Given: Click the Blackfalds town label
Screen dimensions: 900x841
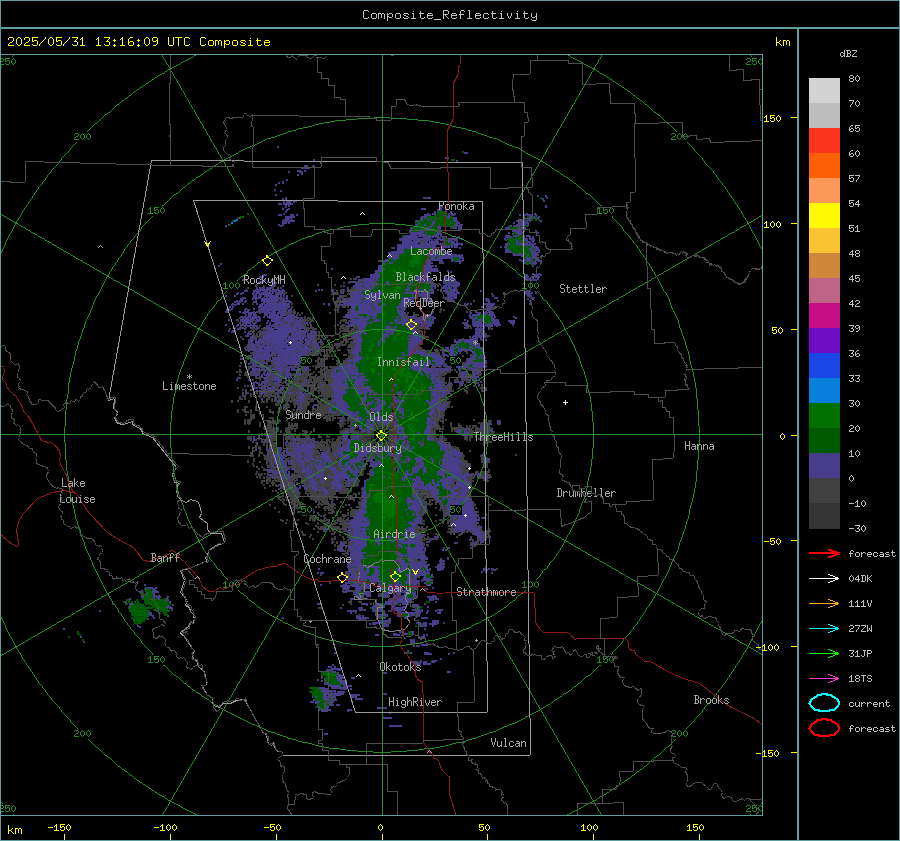Looking at the screenshot, I should (x=425, y=277).
